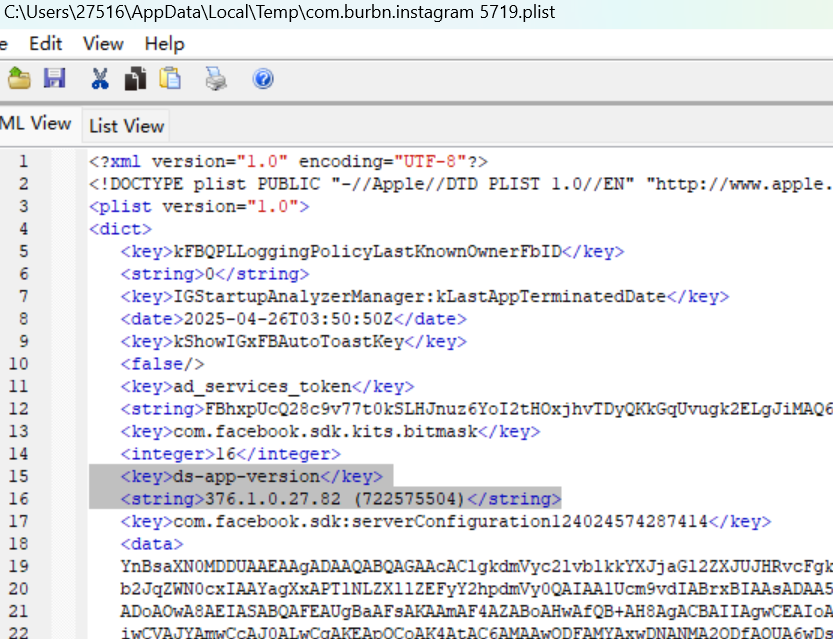833x639 pixels.
Task: Click the <false/> tag on line 10
Action: tap(163, 364)
